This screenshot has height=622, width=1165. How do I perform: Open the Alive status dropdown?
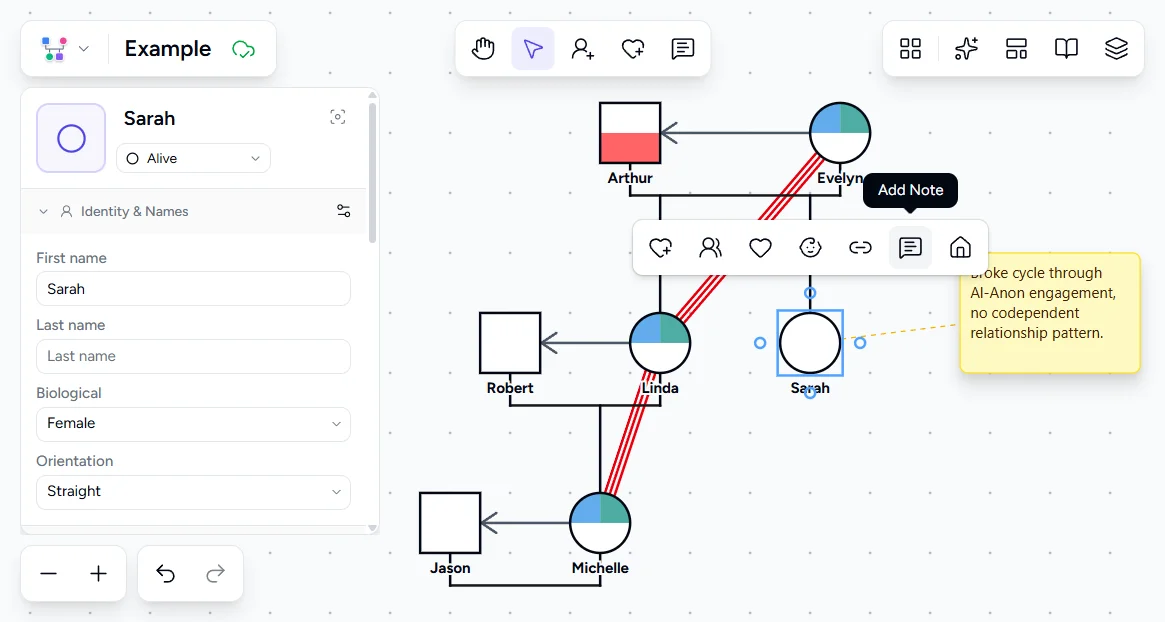pyautogui.click(x=193, y=158)
